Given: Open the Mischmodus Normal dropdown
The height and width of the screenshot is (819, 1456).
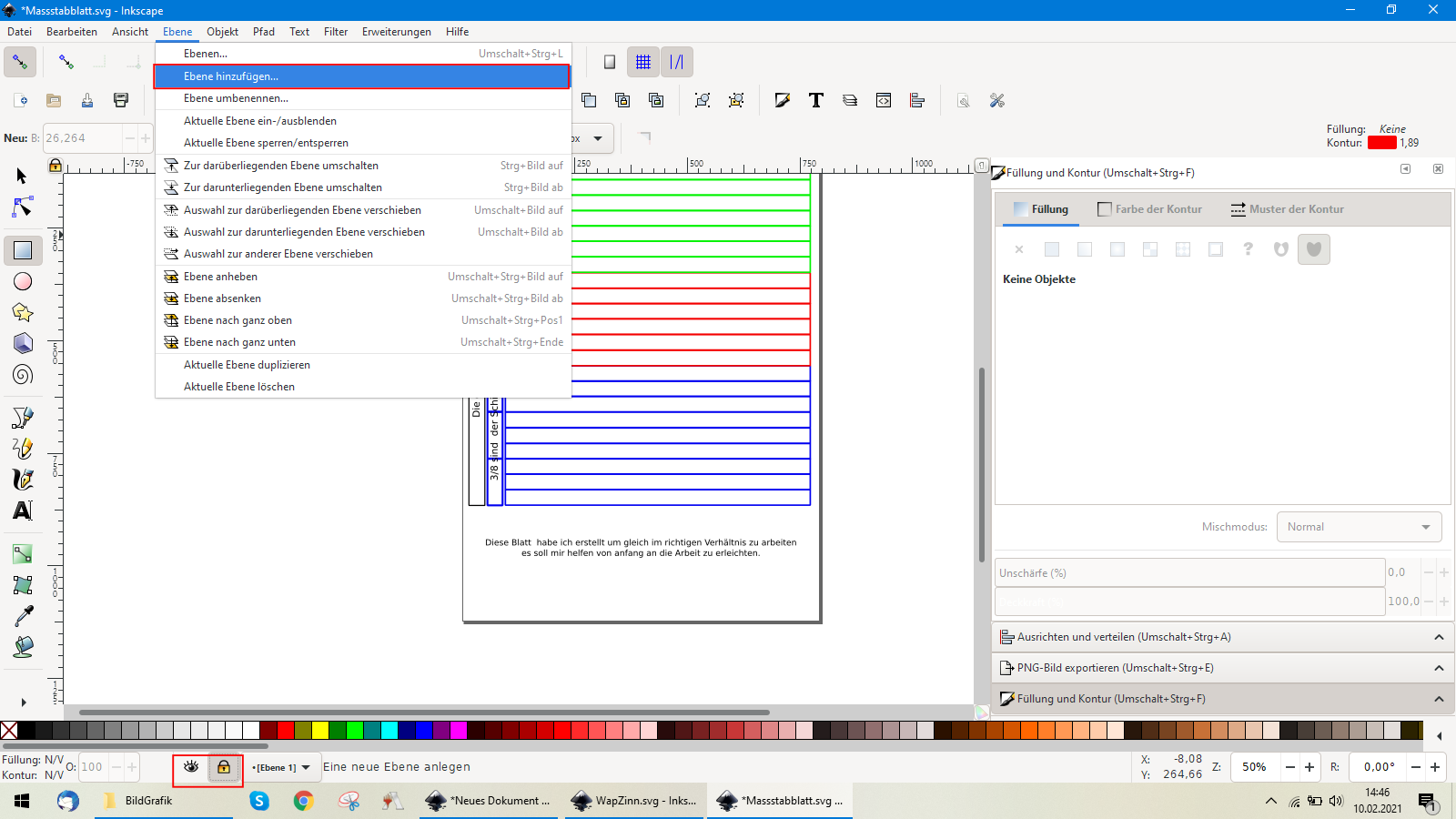Looking at the screenshot, I should 1359,527.
